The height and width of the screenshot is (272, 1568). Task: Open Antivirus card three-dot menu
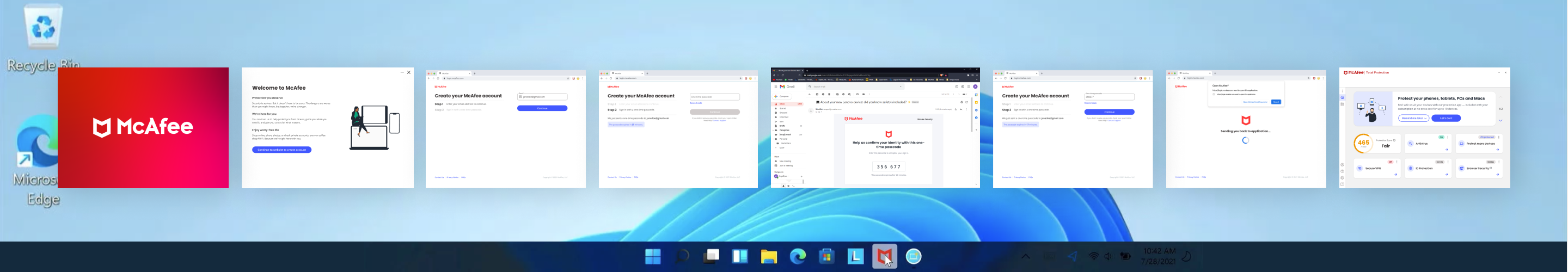click(1448, 138)
